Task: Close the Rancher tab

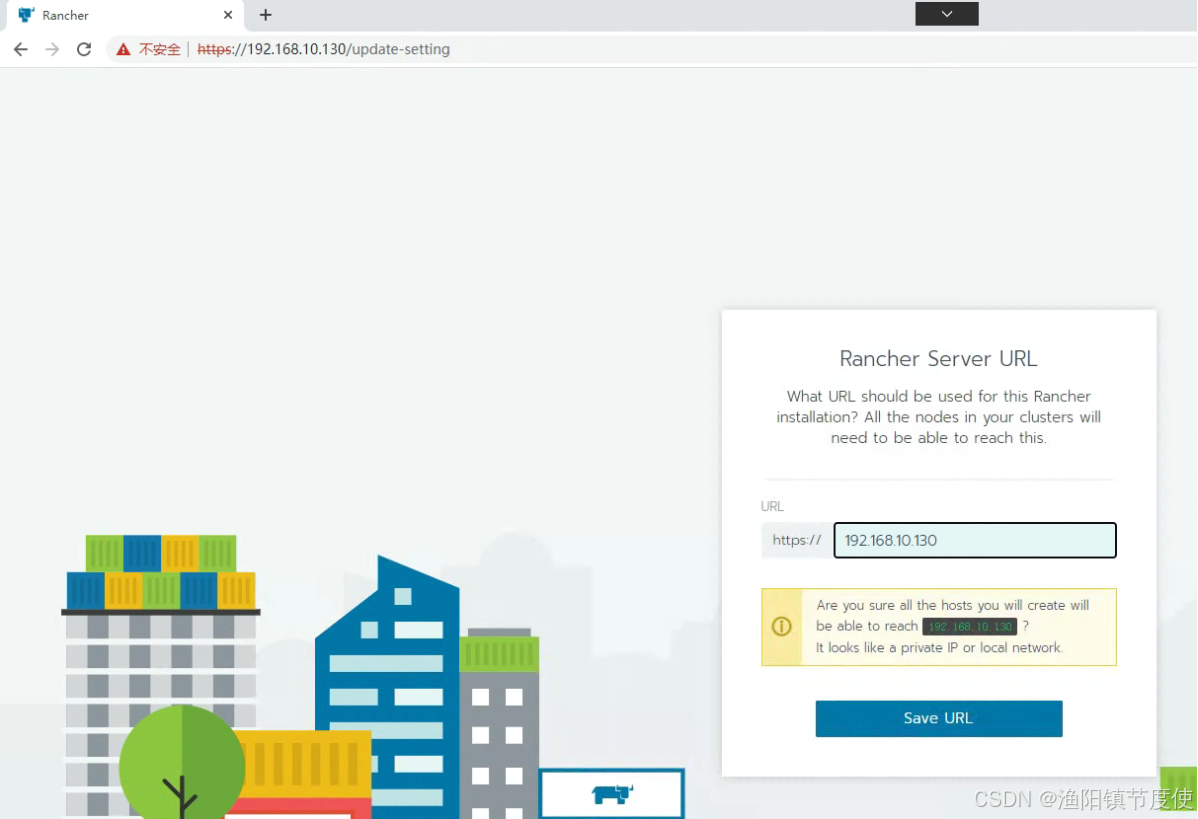Action: (228, 15)
